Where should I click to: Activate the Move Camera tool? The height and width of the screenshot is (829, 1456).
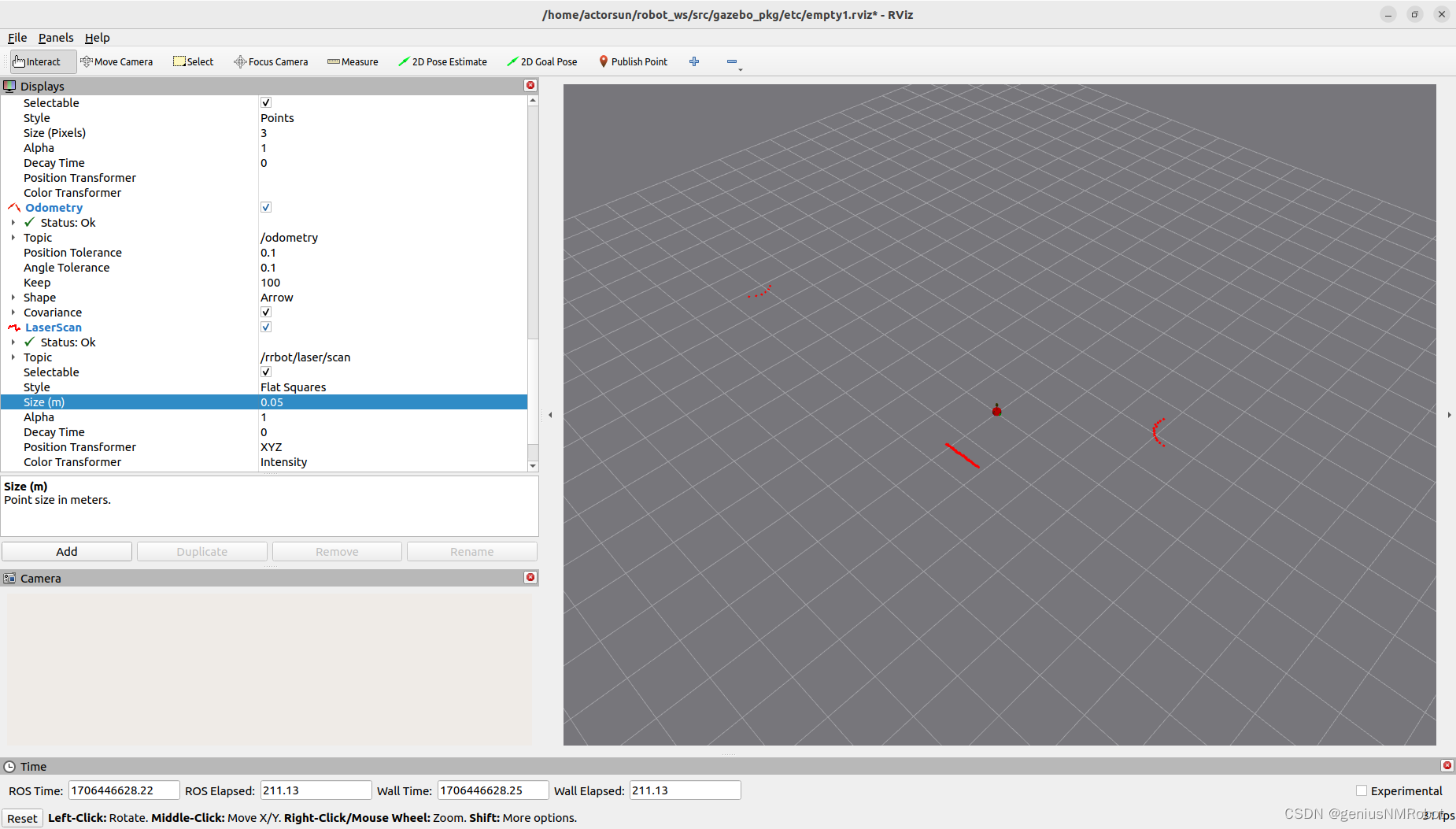coord(116,61)
